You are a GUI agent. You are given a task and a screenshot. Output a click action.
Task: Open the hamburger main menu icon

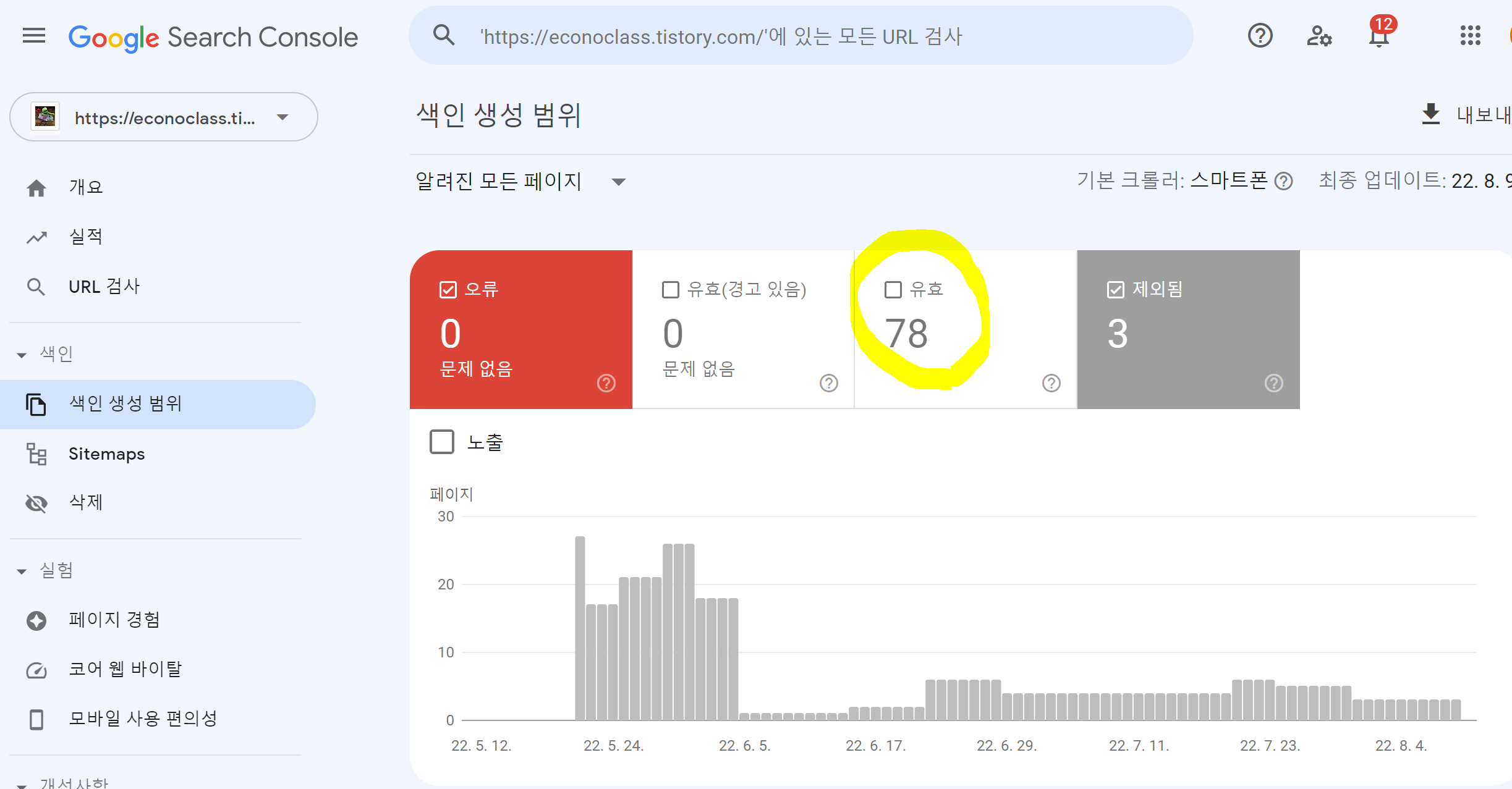tap(34, 36)
